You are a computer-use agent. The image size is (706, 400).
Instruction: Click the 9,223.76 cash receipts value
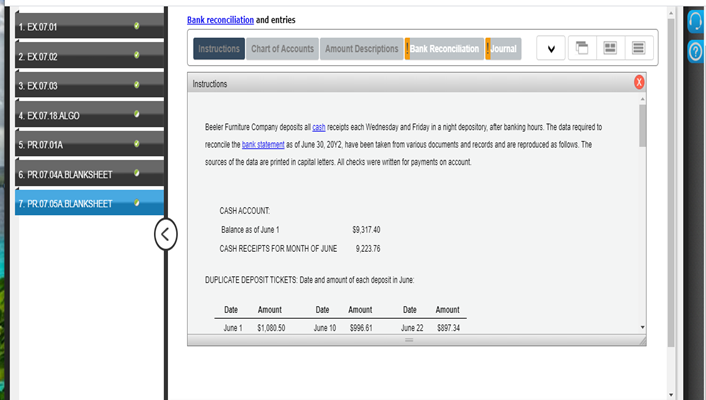click(x=368, y=249)
